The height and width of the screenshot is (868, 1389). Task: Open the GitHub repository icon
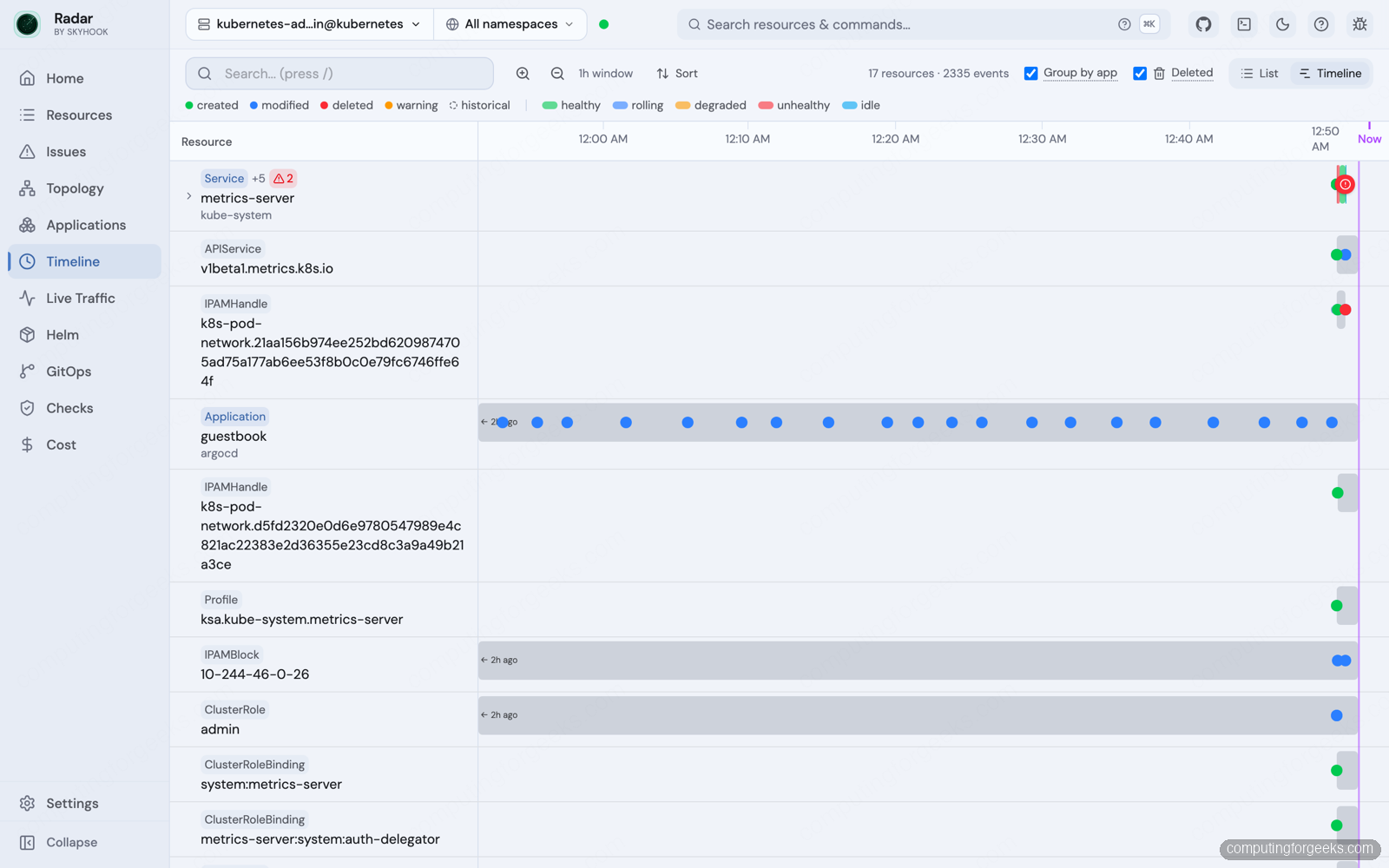coord(1203,24)
